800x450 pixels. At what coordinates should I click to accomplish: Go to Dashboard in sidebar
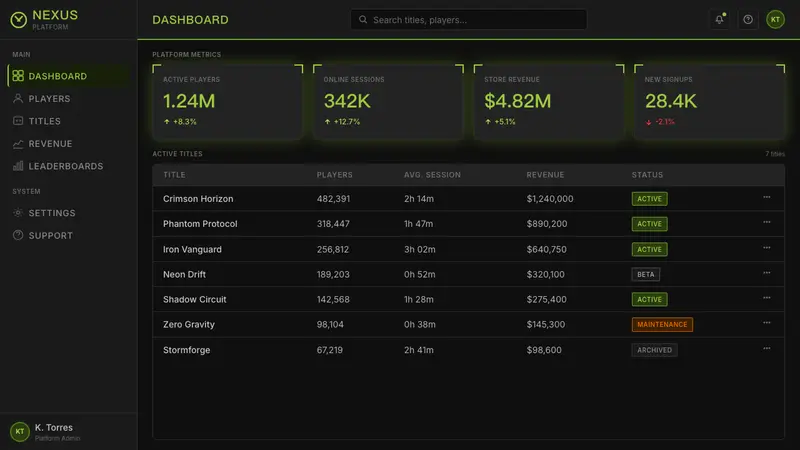(68, 76)
